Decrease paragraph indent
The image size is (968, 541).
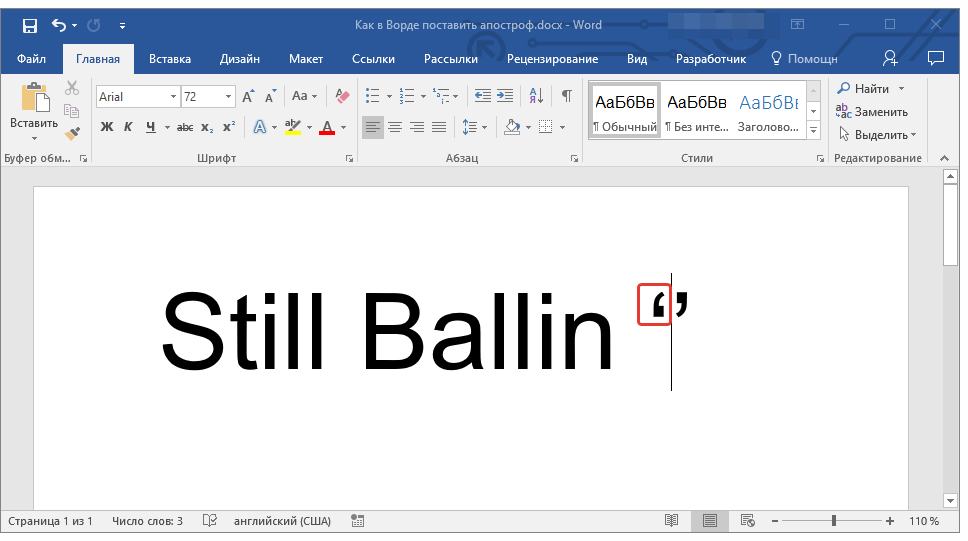point(483,96)
